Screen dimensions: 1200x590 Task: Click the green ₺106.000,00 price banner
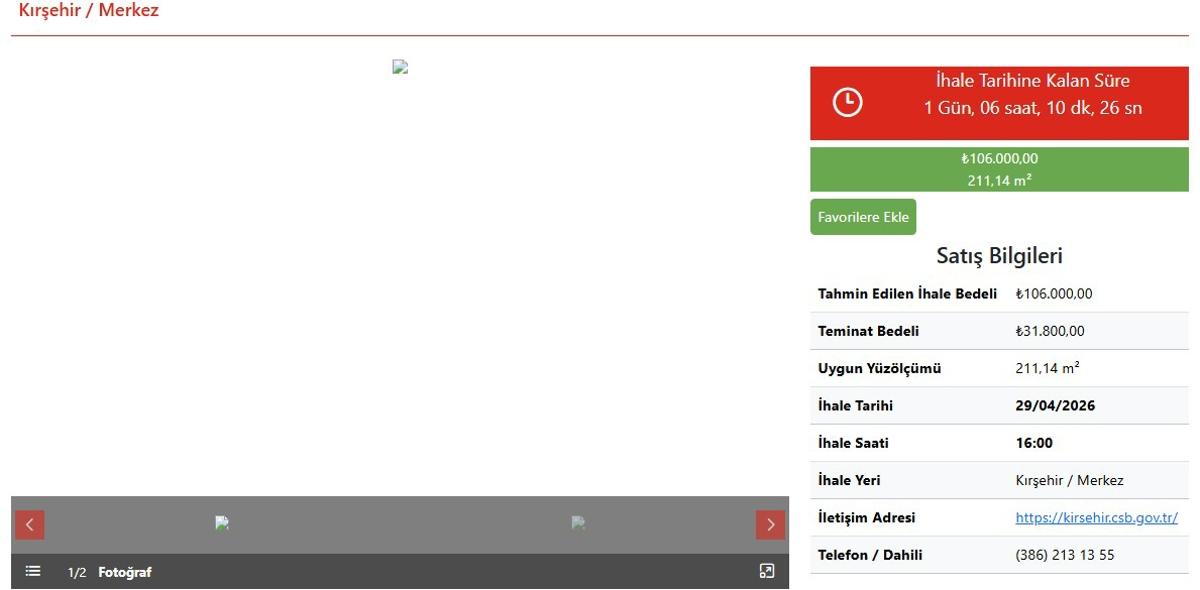[999, 169]
